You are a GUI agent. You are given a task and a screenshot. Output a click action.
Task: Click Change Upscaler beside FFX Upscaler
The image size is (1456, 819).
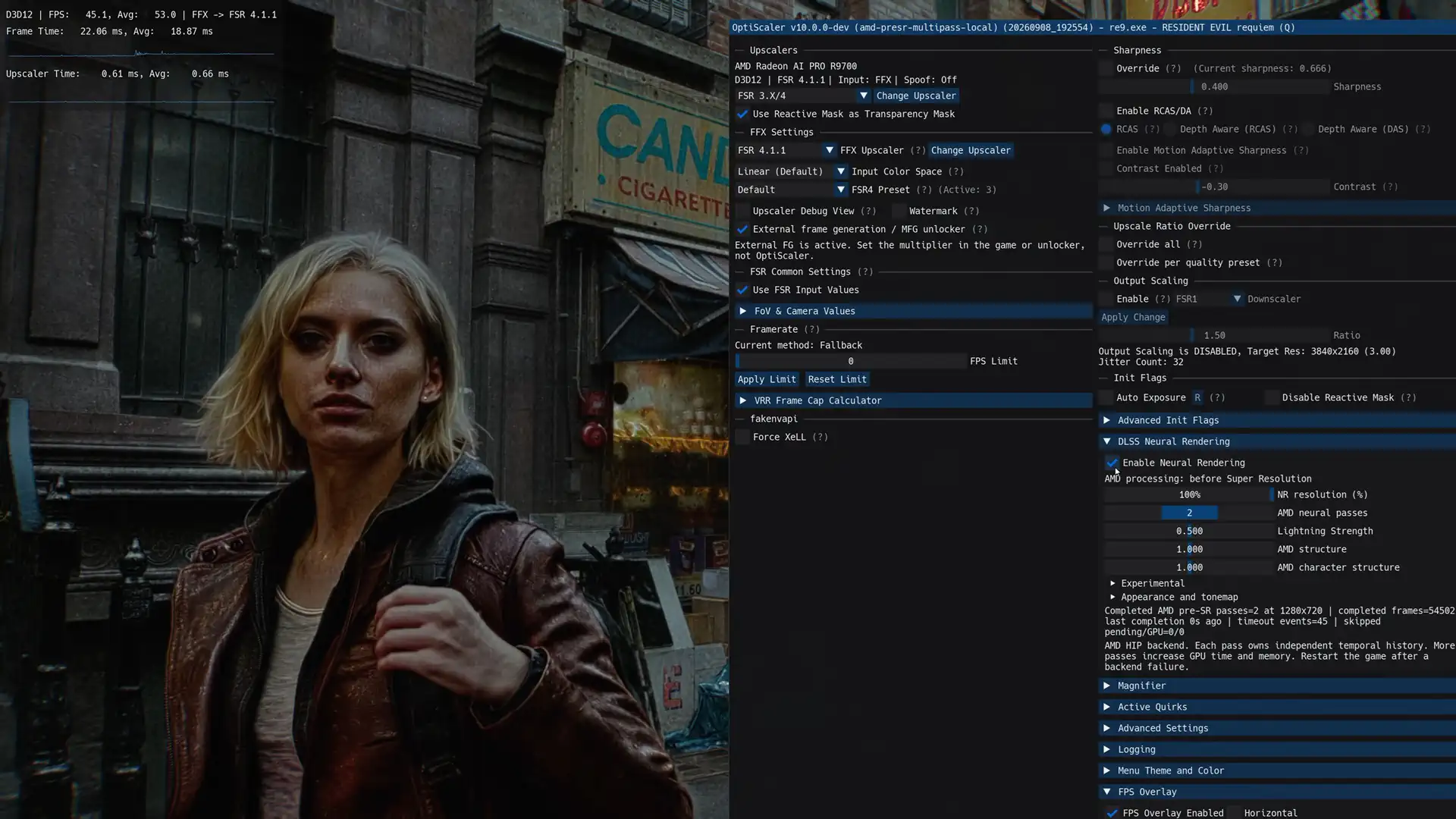970,150
